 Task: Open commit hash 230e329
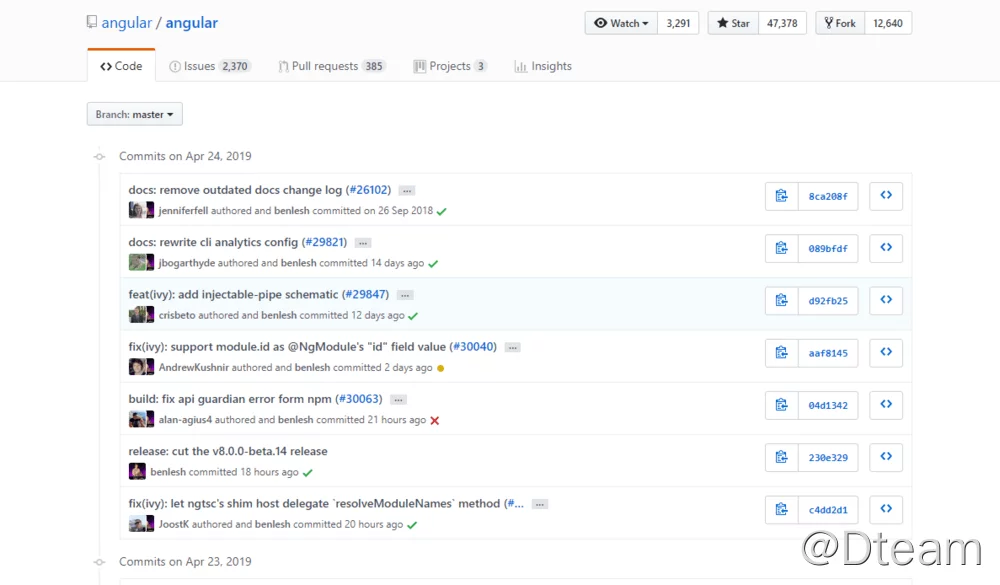click(x=828, y=457)
